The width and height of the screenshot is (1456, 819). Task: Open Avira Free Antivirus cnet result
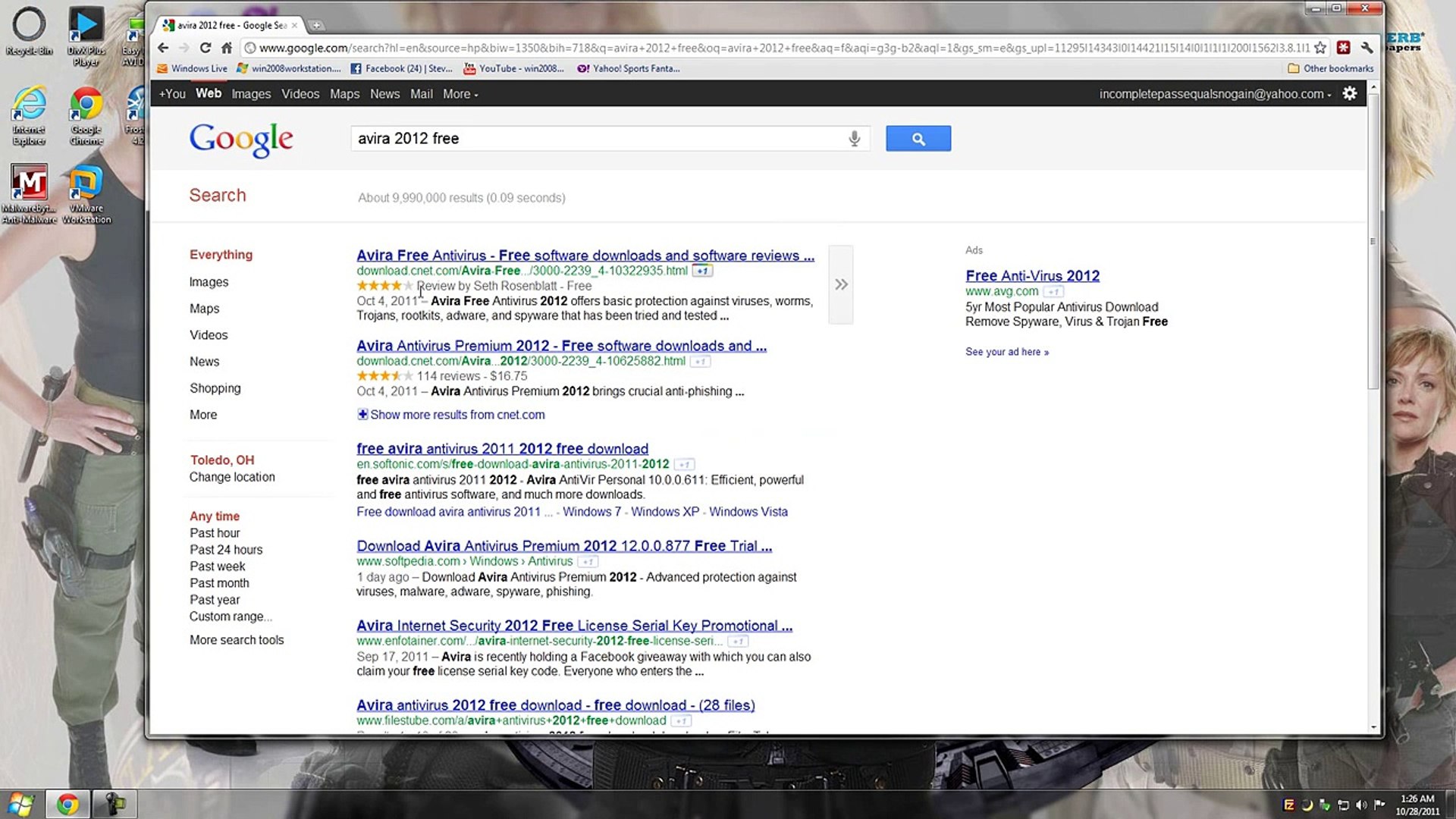tap(585, 256)
